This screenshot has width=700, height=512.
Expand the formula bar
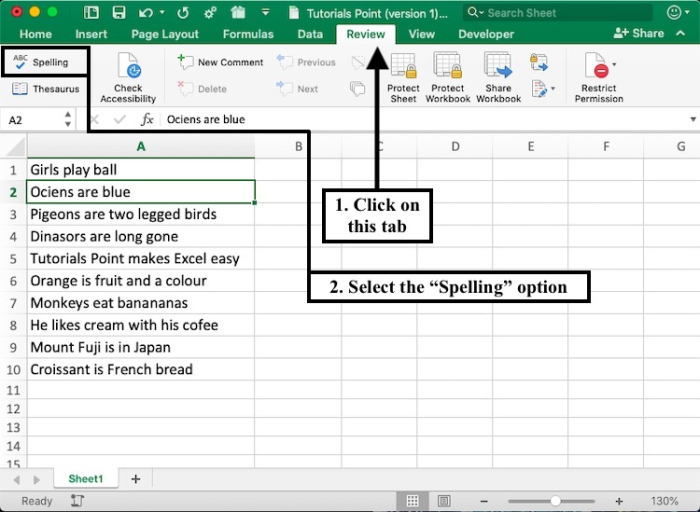pos(693,119)
